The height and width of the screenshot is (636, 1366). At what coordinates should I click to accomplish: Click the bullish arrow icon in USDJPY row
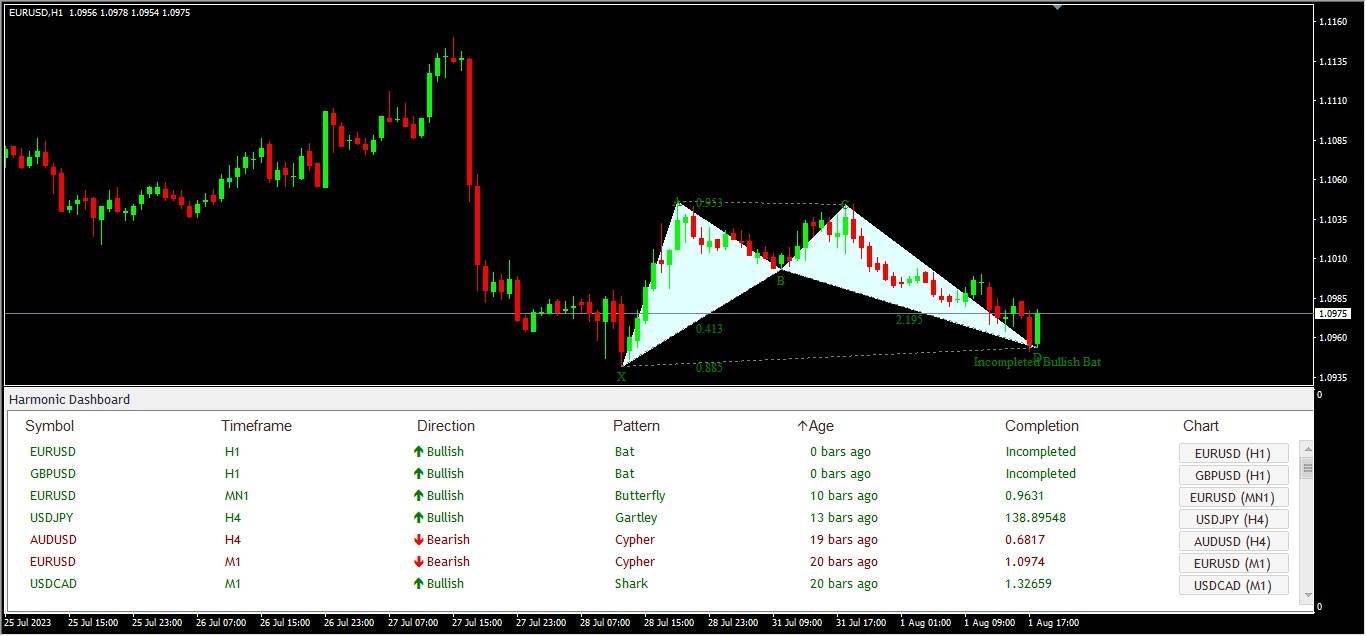coord(419,518)
